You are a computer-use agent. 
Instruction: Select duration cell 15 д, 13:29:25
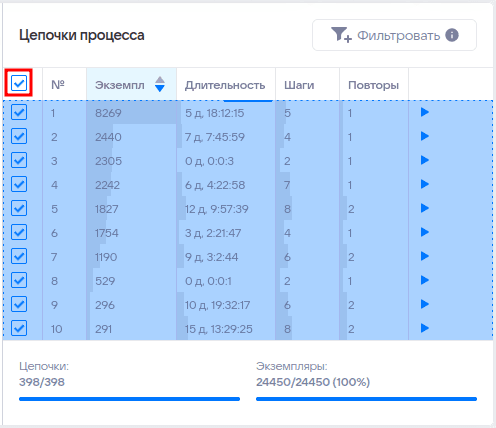219,329
